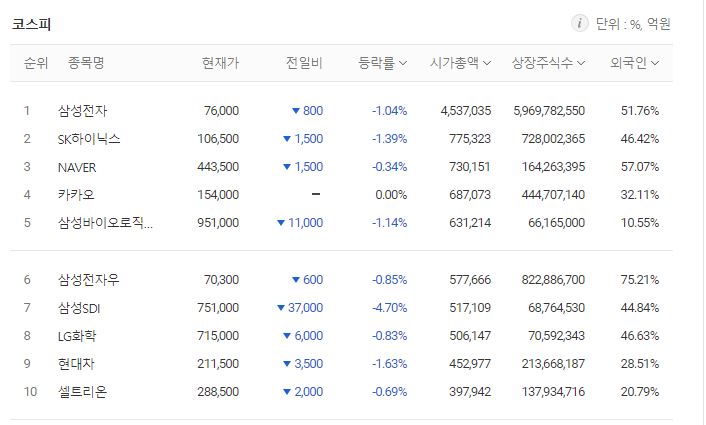This screenshot has width=706, height=425.
Task: Click market cap value 397,942
Action: point(470,392)
